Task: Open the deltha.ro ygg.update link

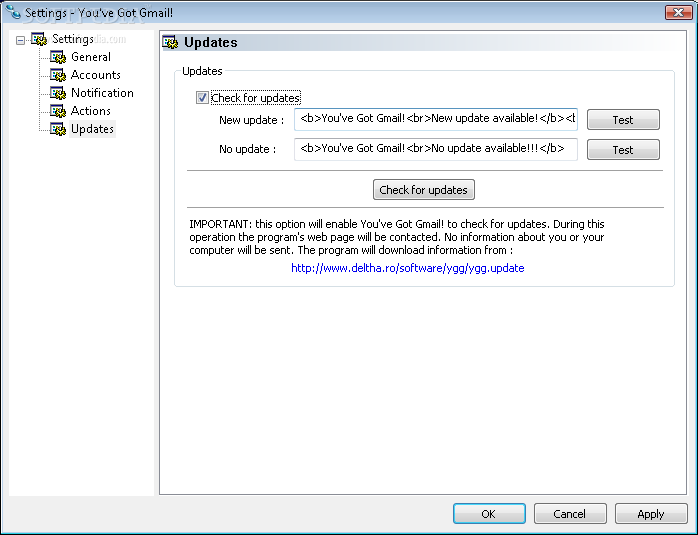Action: click(408, 268)
